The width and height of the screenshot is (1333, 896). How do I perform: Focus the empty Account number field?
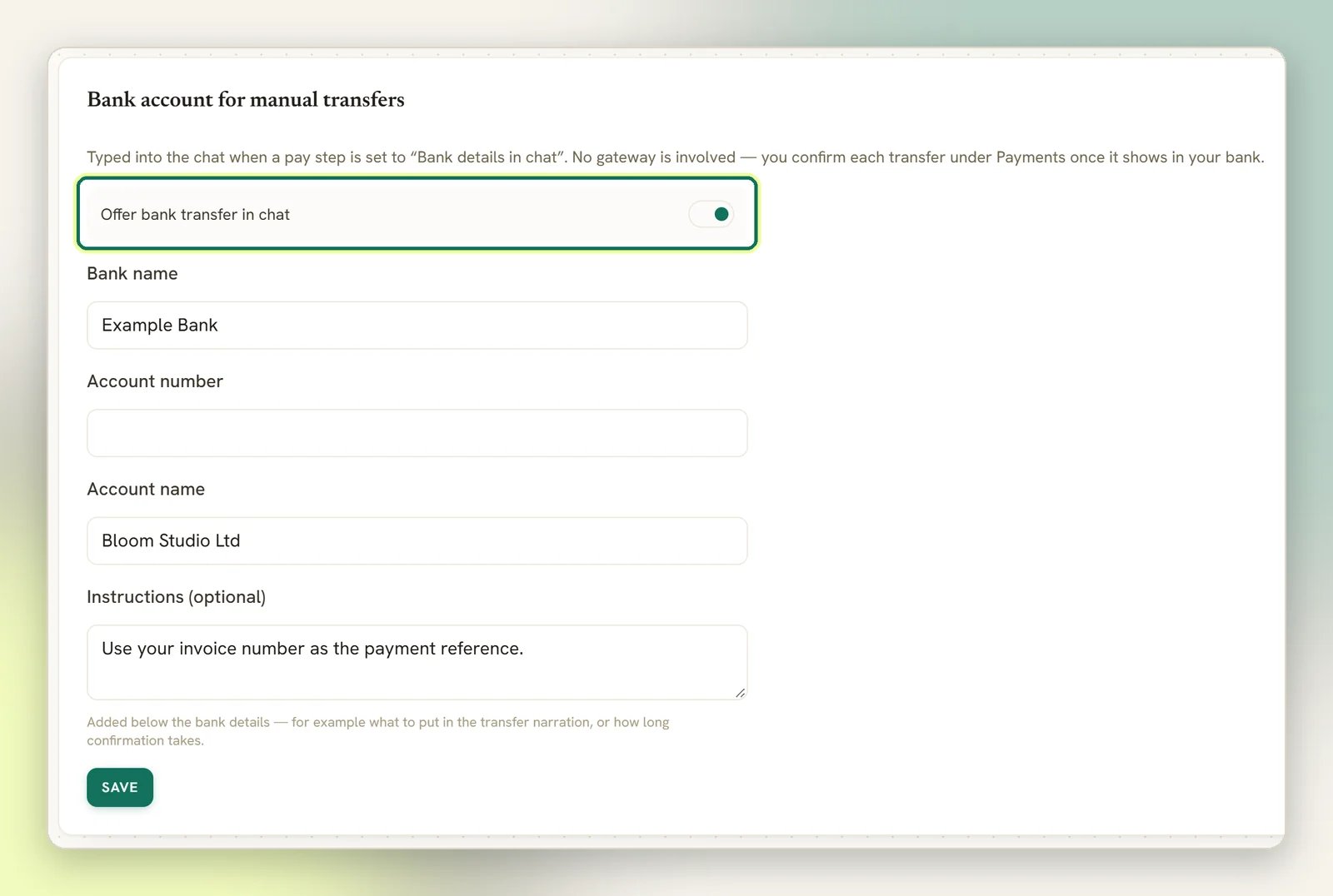(x=417, y=433)
